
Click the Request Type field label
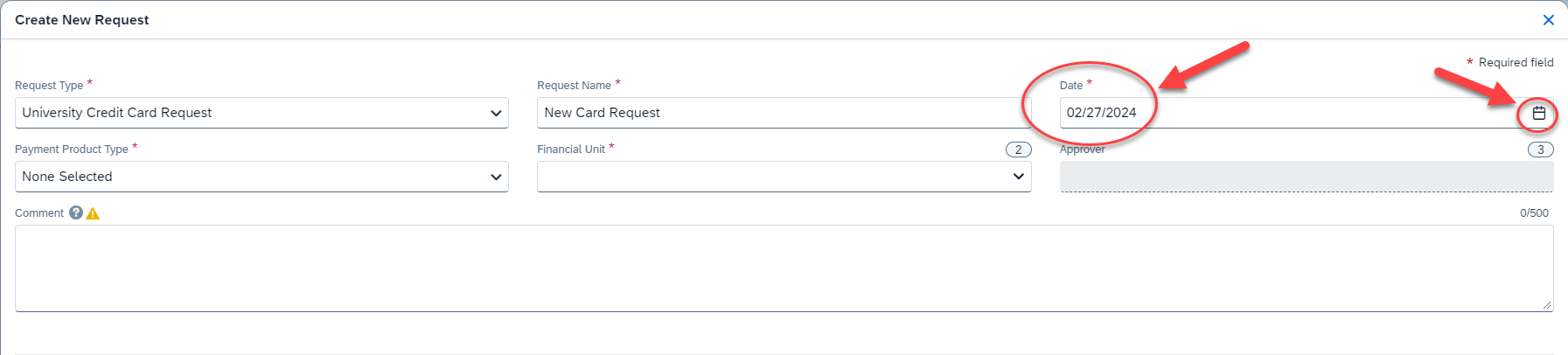coord(49,86)
